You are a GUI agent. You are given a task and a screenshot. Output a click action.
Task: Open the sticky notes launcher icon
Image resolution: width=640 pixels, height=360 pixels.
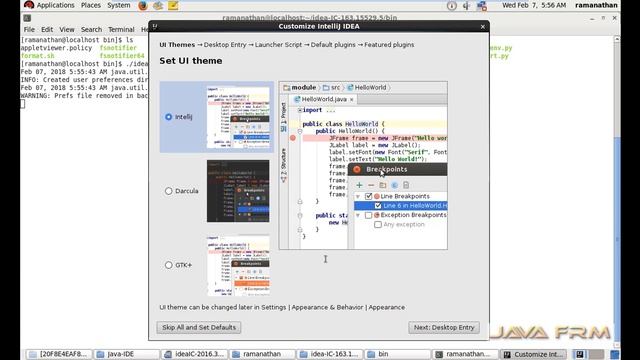click(173, 5)
